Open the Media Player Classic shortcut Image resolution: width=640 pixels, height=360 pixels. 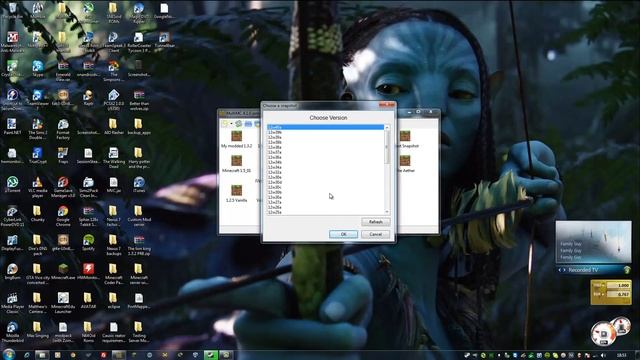coord(12,303)
